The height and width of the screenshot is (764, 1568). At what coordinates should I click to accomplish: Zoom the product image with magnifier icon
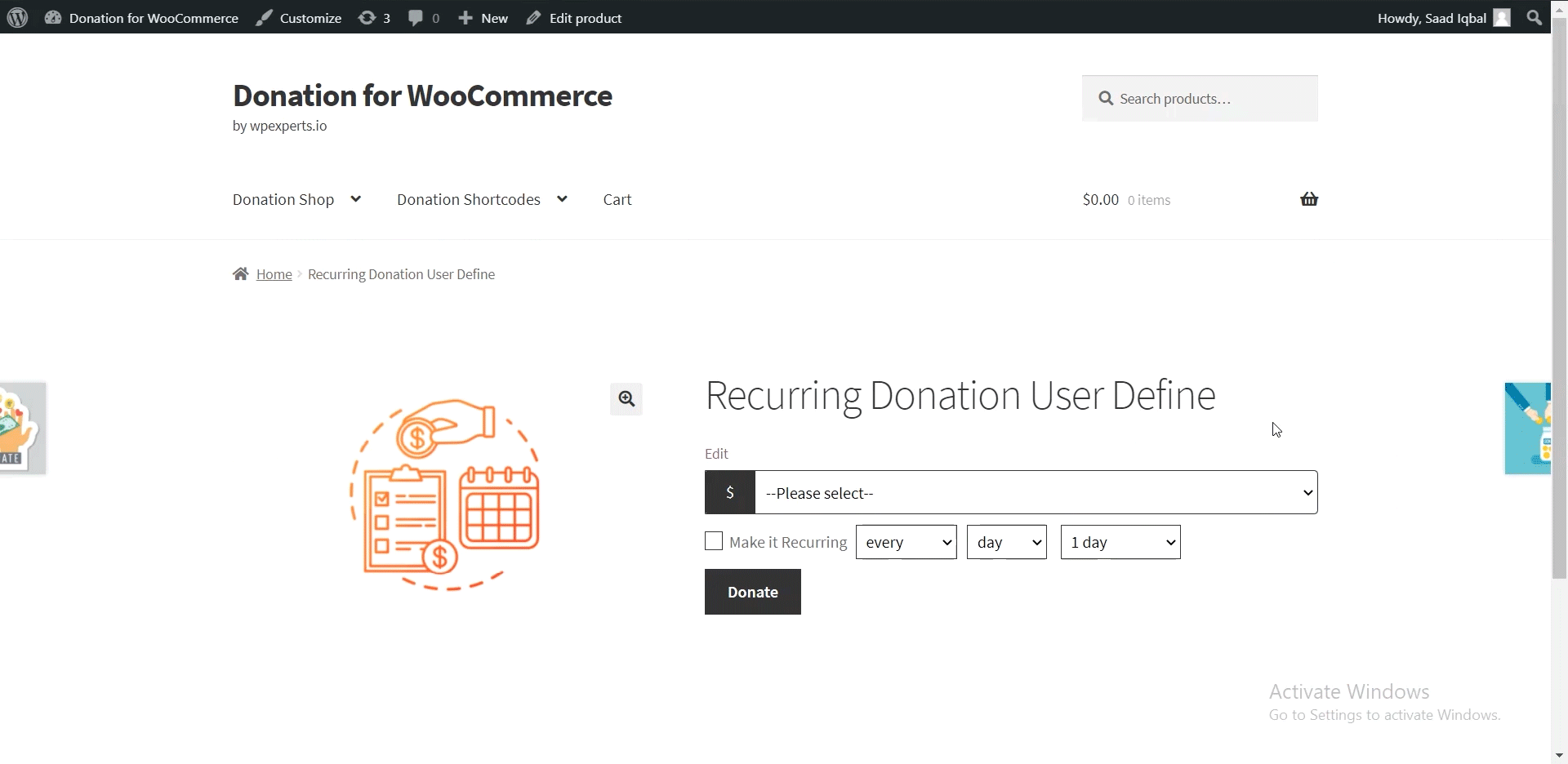pyautogui.click(x=626, y=399)
